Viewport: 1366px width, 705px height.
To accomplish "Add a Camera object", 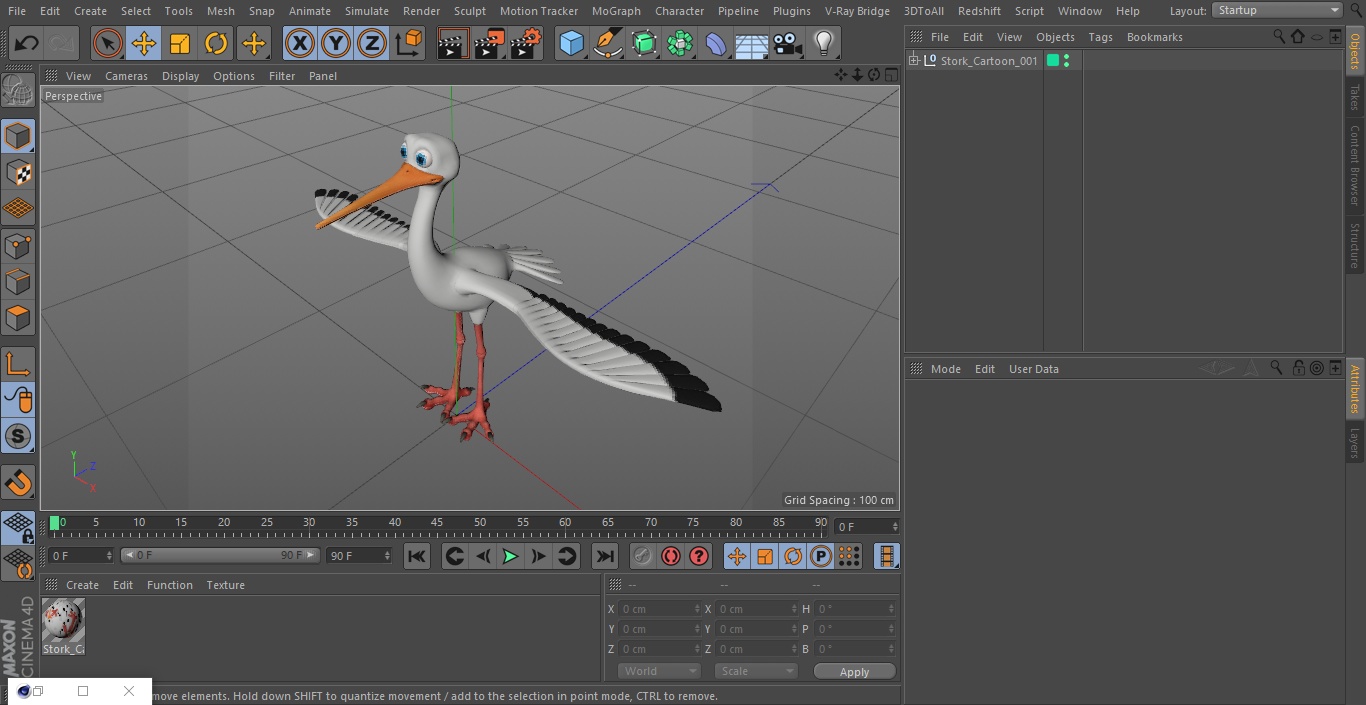I will click(x=788, y=44).
